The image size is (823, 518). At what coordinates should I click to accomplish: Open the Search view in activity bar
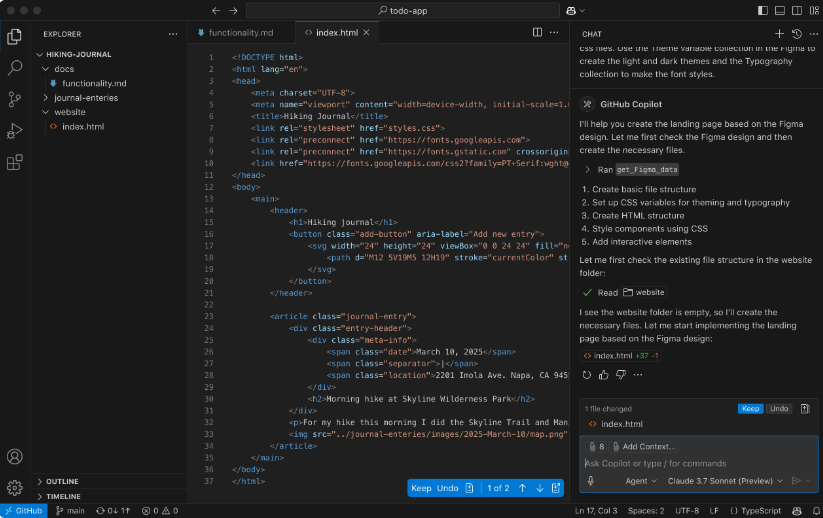coord(15,67)
